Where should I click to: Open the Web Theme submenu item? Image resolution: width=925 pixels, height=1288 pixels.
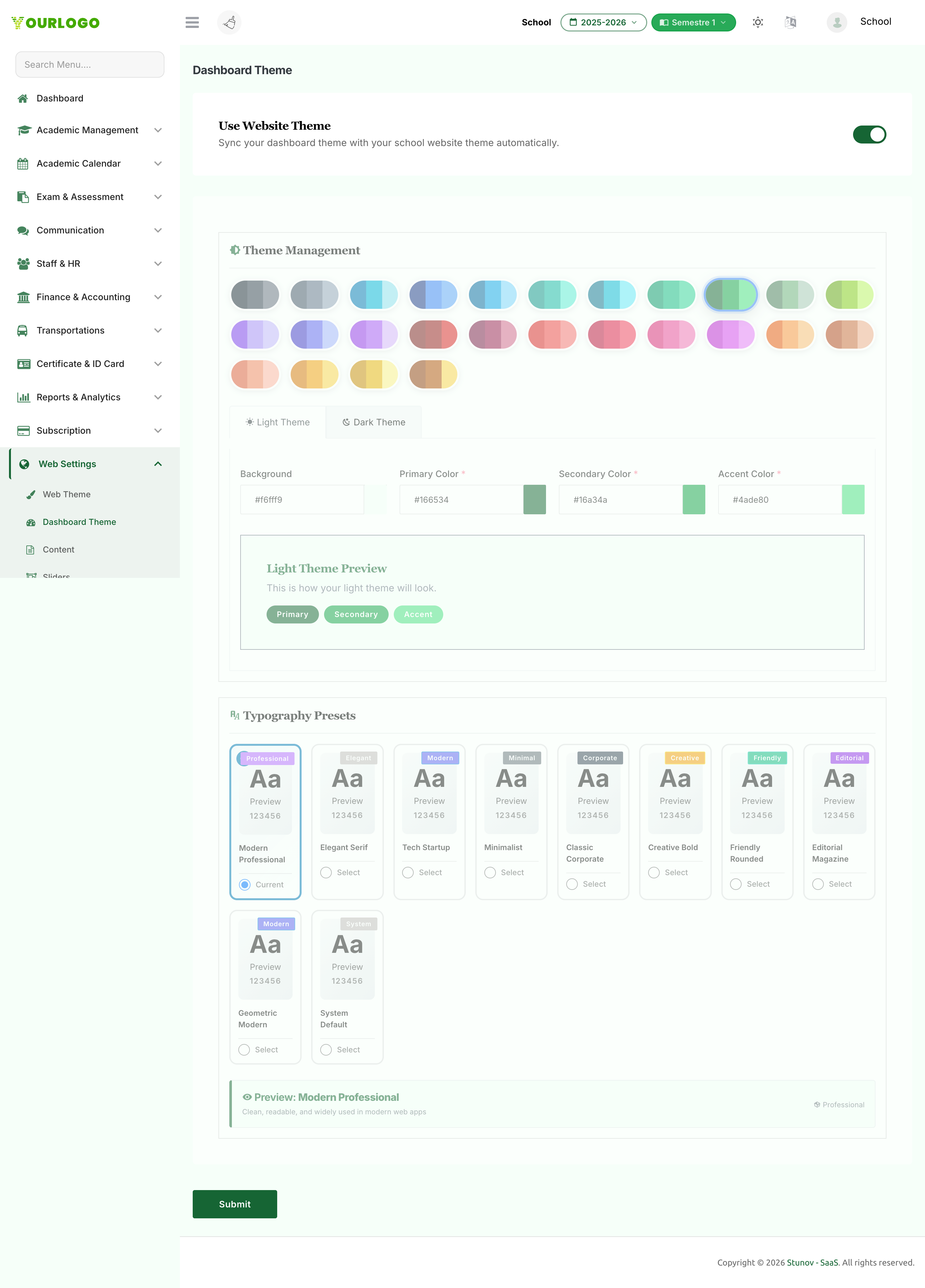[66, 494]
